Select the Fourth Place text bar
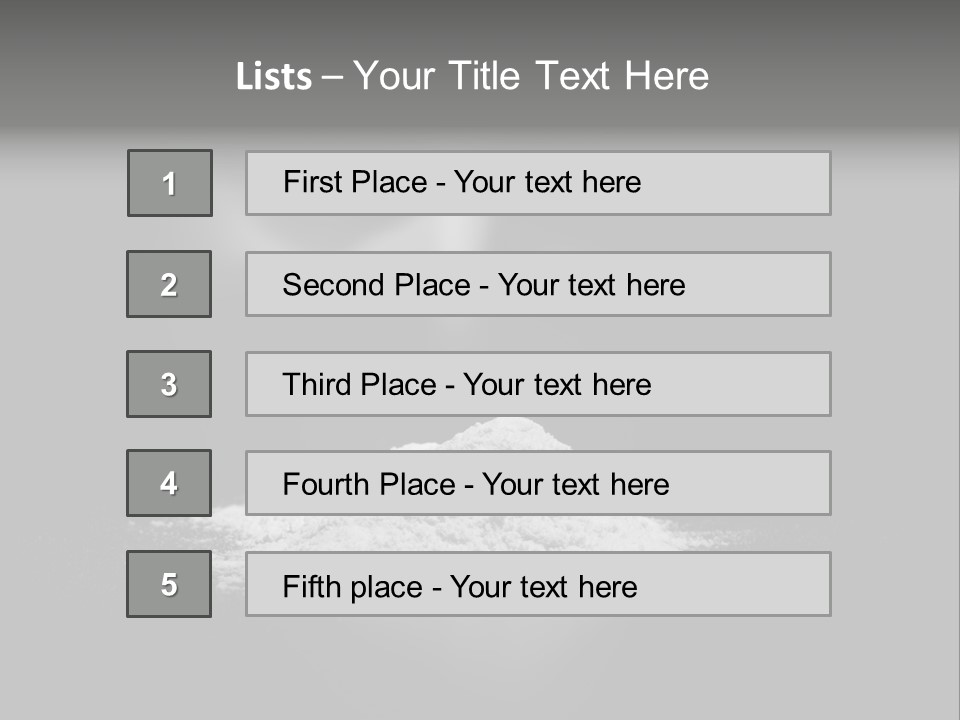Image resolution: width=960 pixels, height=720 pixels. tap(538, 483)
